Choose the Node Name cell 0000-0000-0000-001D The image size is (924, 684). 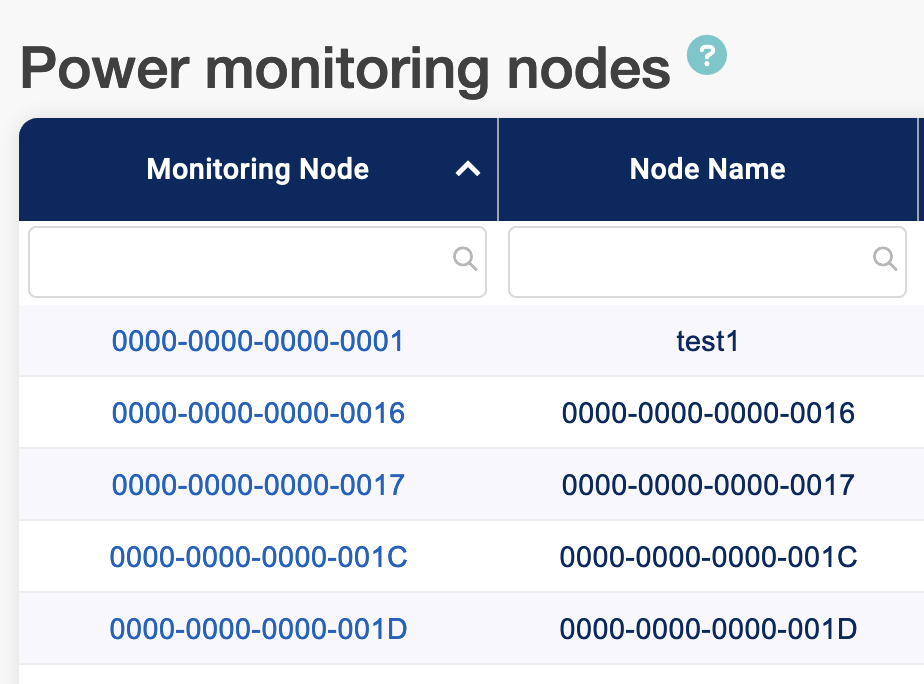(x=707, y=629)
